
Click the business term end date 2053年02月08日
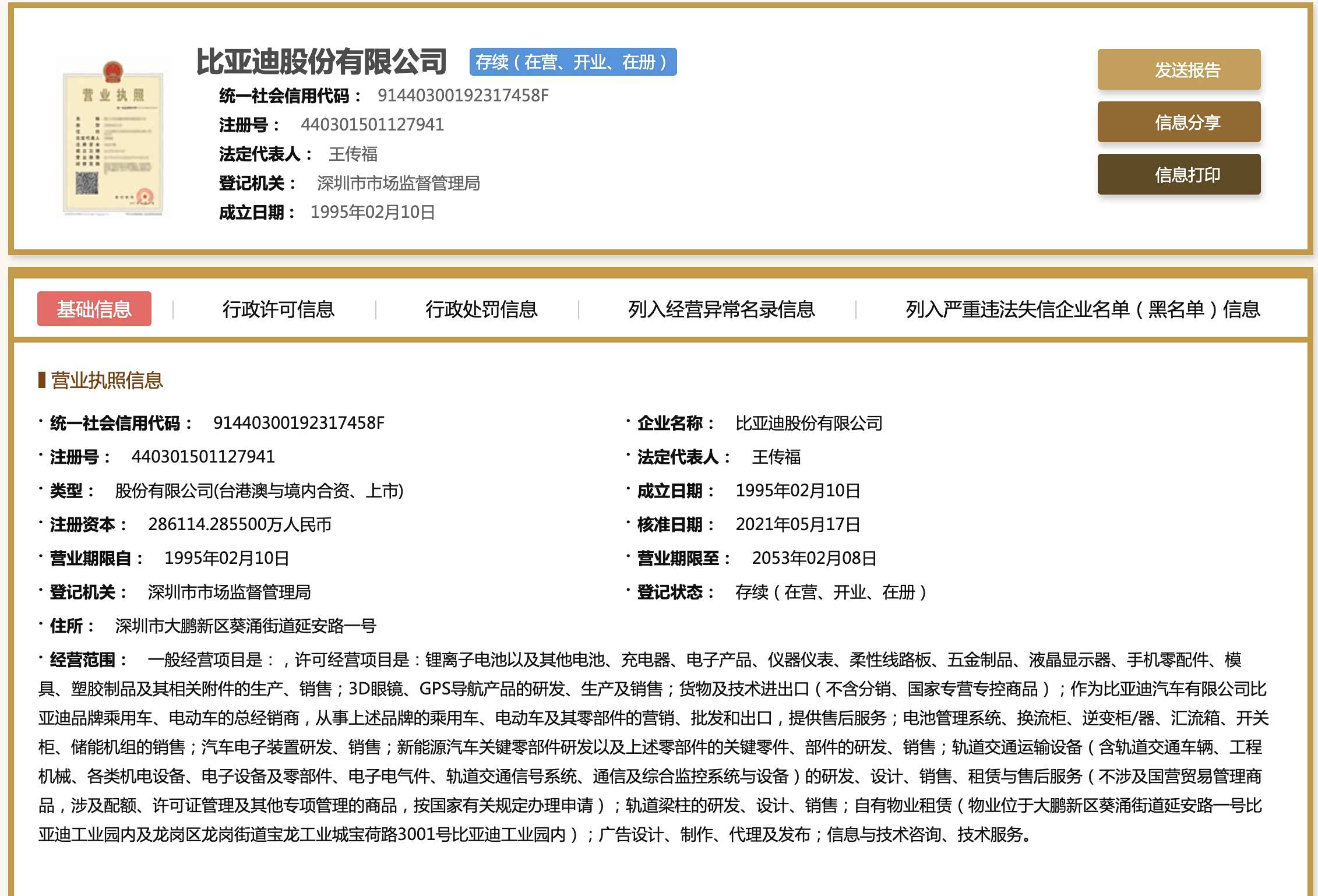pyautogui.click(x=813, y=558)
